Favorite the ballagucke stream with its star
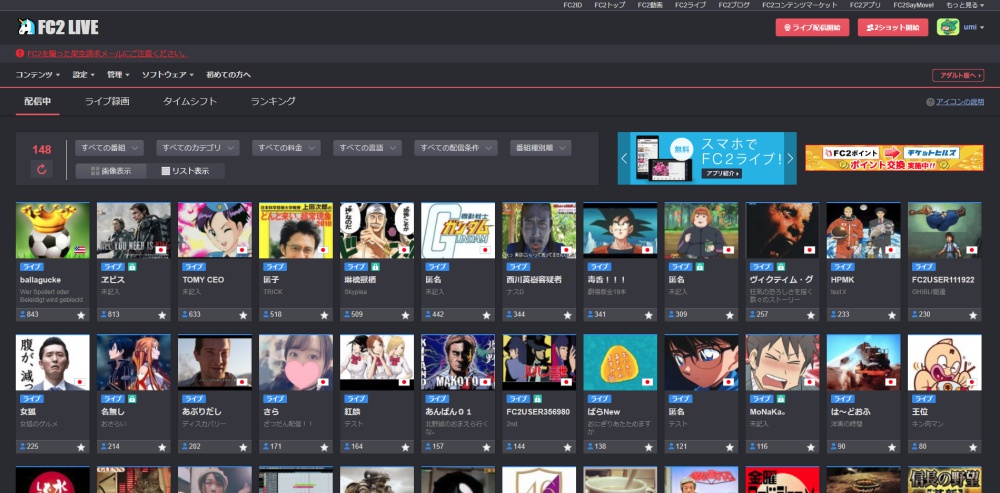Viewport: 1000px width, 493px height. (x=81, y=315)
